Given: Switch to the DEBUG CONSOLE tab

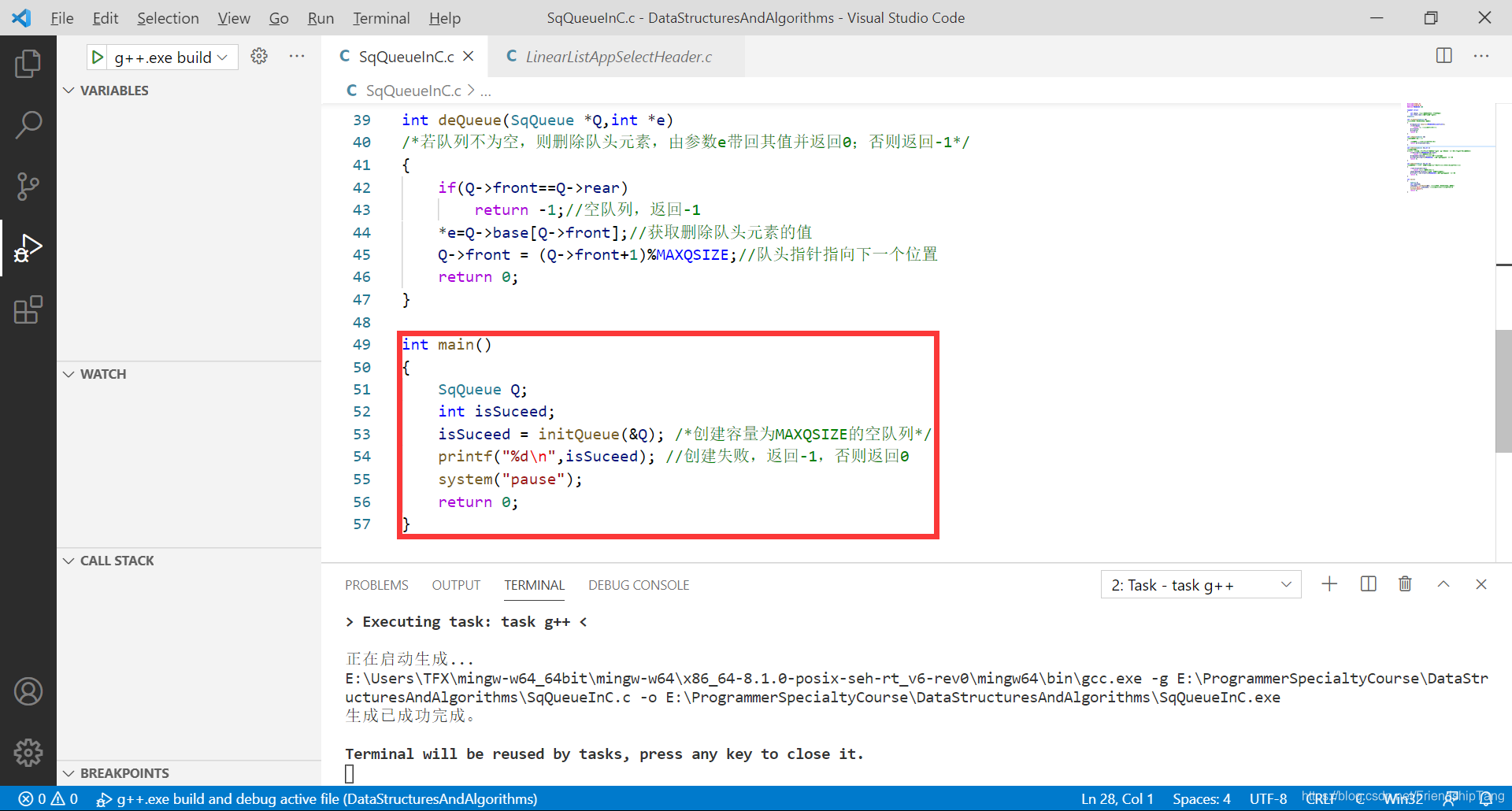Looking at the screenshot, I should click(639, 584).
